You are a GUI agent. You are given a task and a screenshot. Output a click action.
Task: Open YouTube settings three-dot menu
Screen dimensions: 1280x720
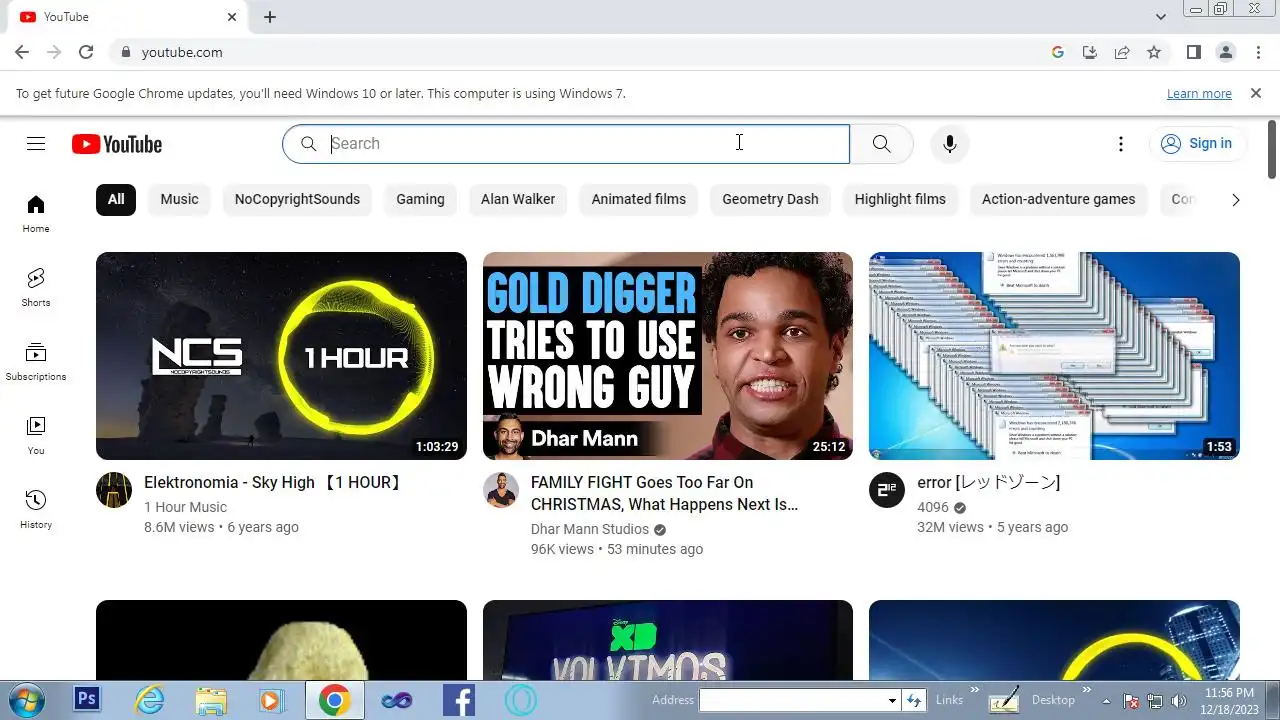click(x=1121, y=144)
